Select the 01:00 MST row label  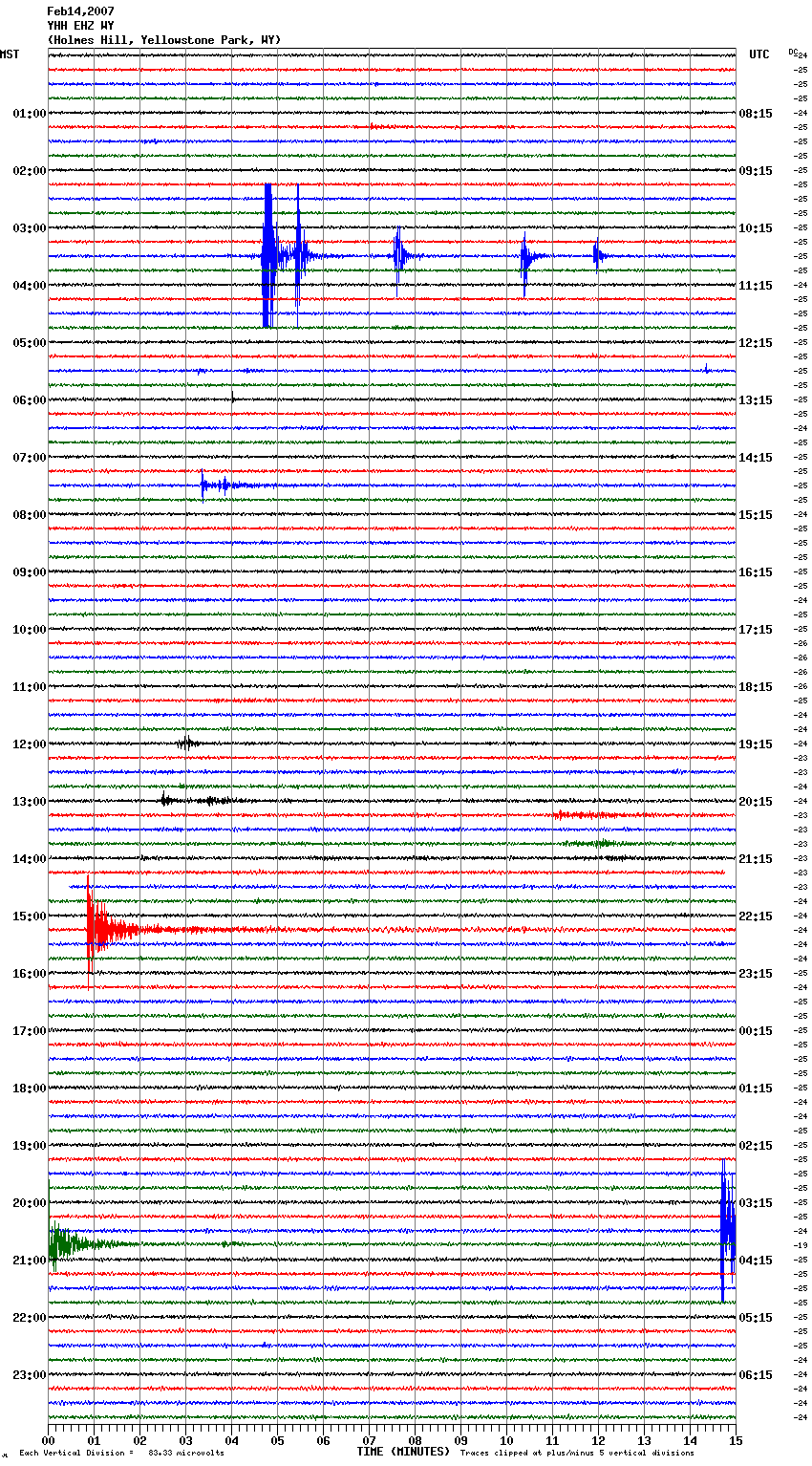(x=30, y=114)
